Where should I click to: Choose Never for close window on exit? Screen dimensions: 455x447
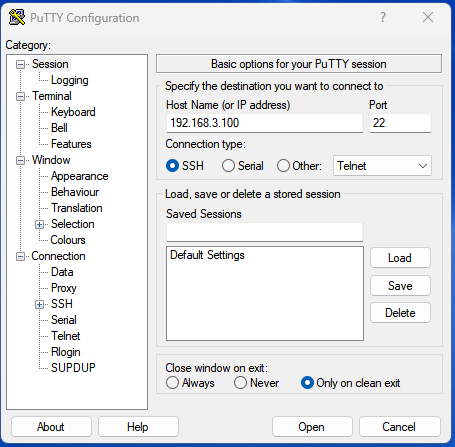click(x=240, y=383)
